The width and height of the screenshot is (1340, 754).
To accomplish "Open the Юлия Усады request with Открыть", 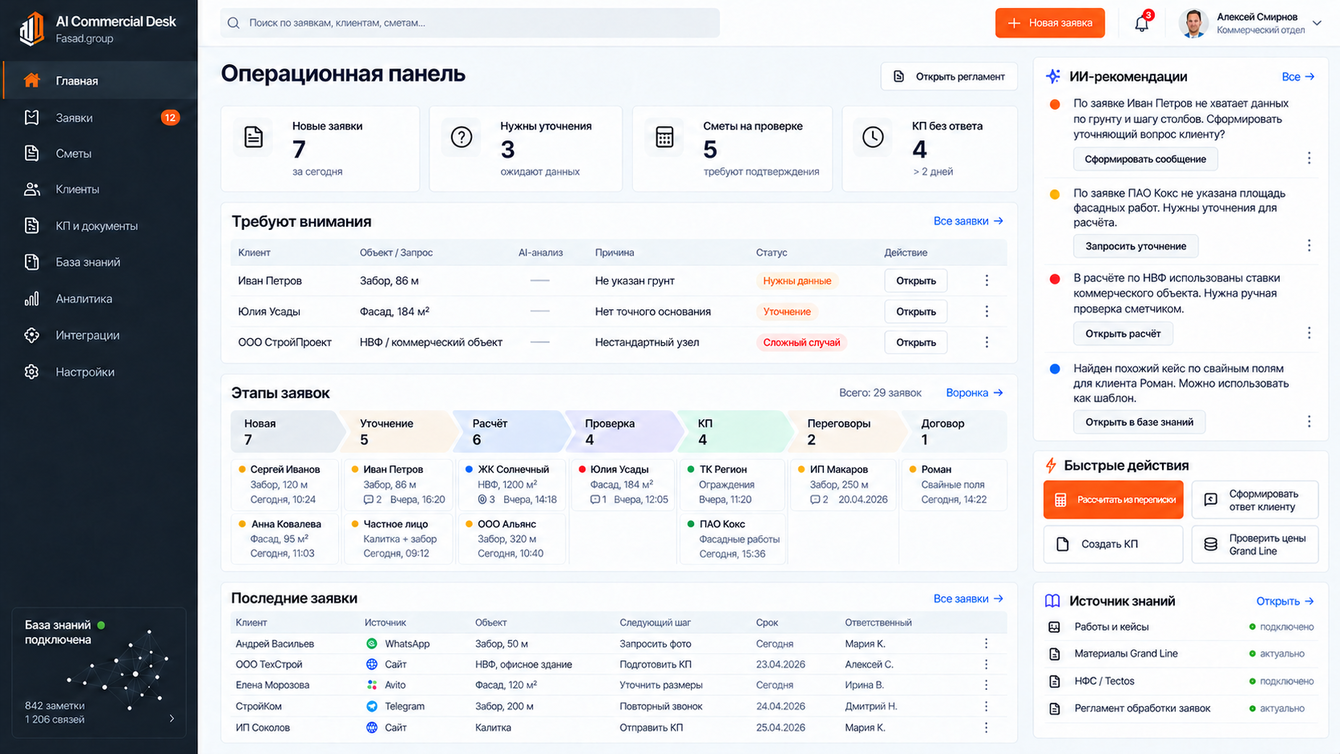I will (x=916, y=312).
